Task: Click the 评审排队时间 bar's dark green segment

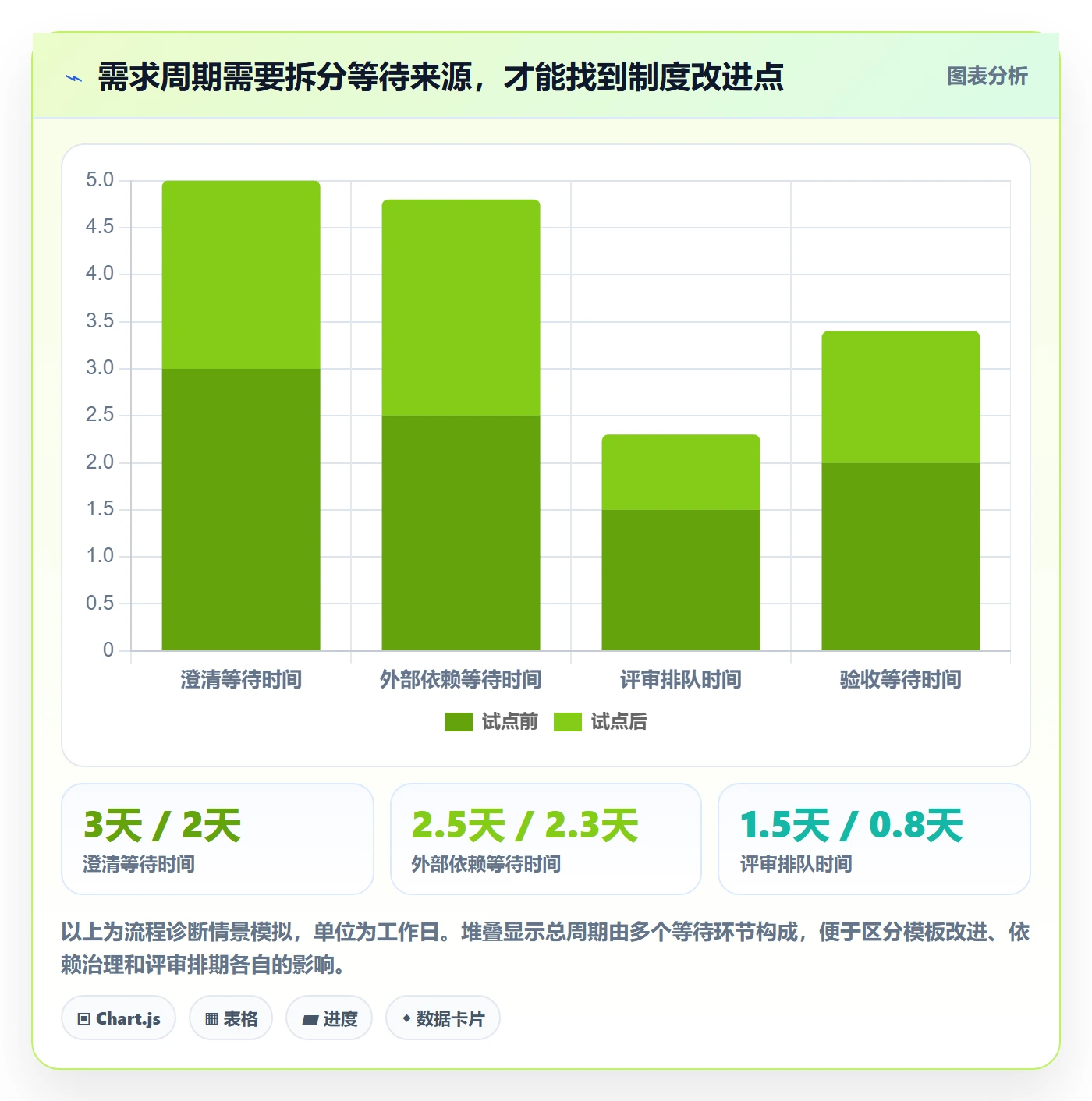Action: point(681,580)
